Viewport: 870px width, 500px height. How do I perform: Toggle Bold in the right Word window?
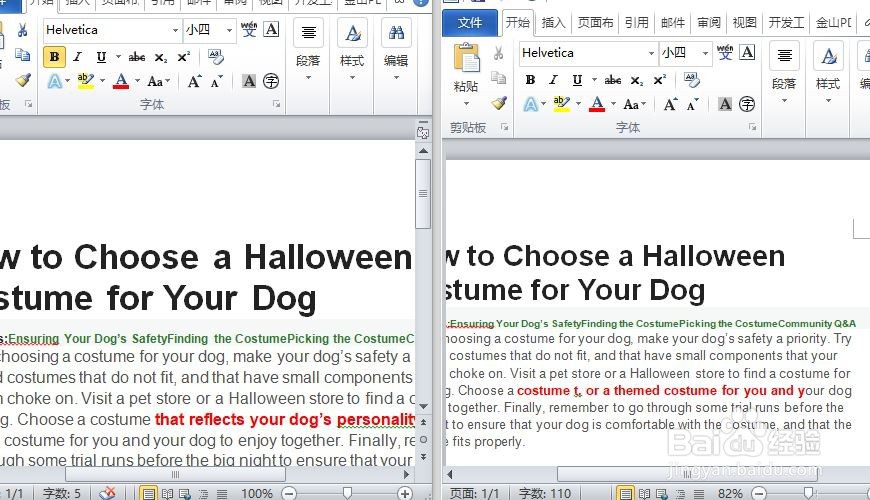(530, 80)
